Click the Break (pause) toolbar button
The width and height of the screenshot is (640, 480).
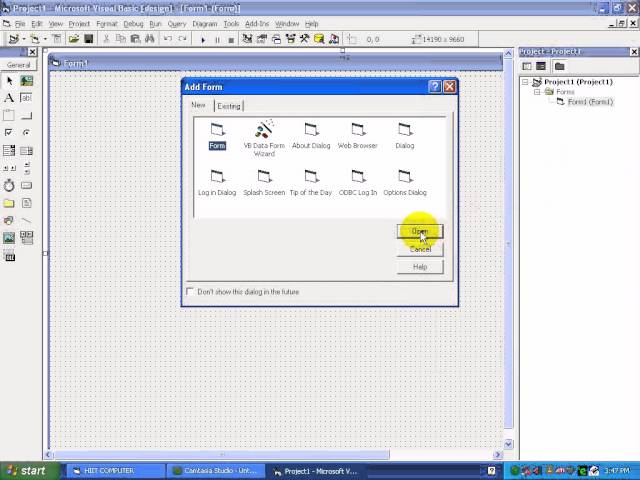[217, 40]
